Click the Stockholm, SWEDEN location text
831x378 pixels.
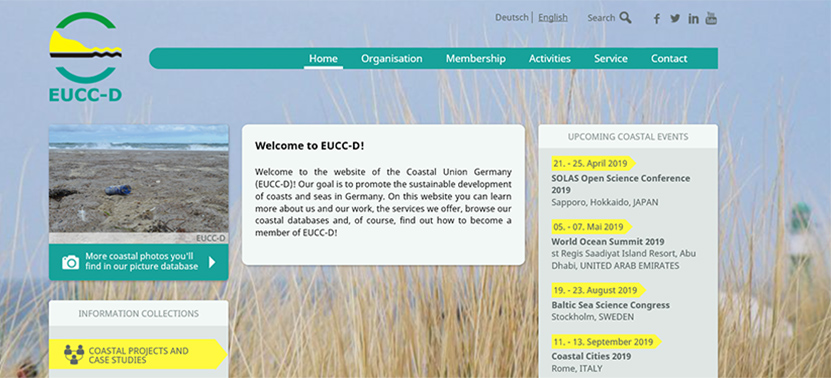593,317
